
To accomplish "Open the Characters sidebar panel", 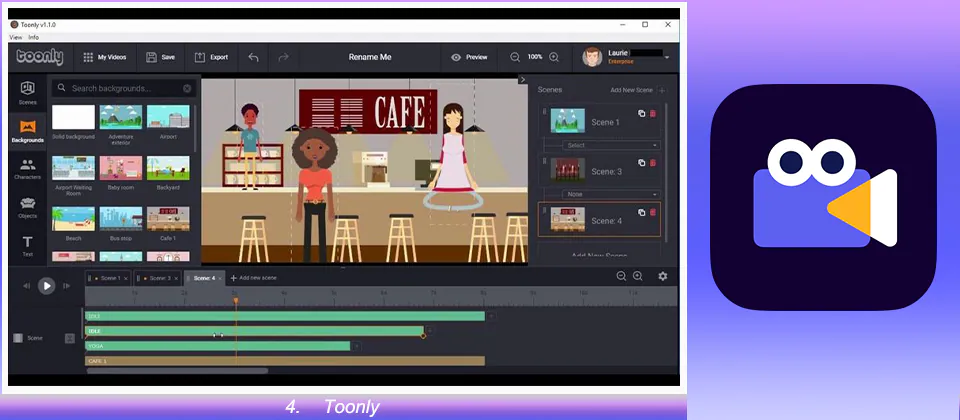I will (x=28, y=169).
